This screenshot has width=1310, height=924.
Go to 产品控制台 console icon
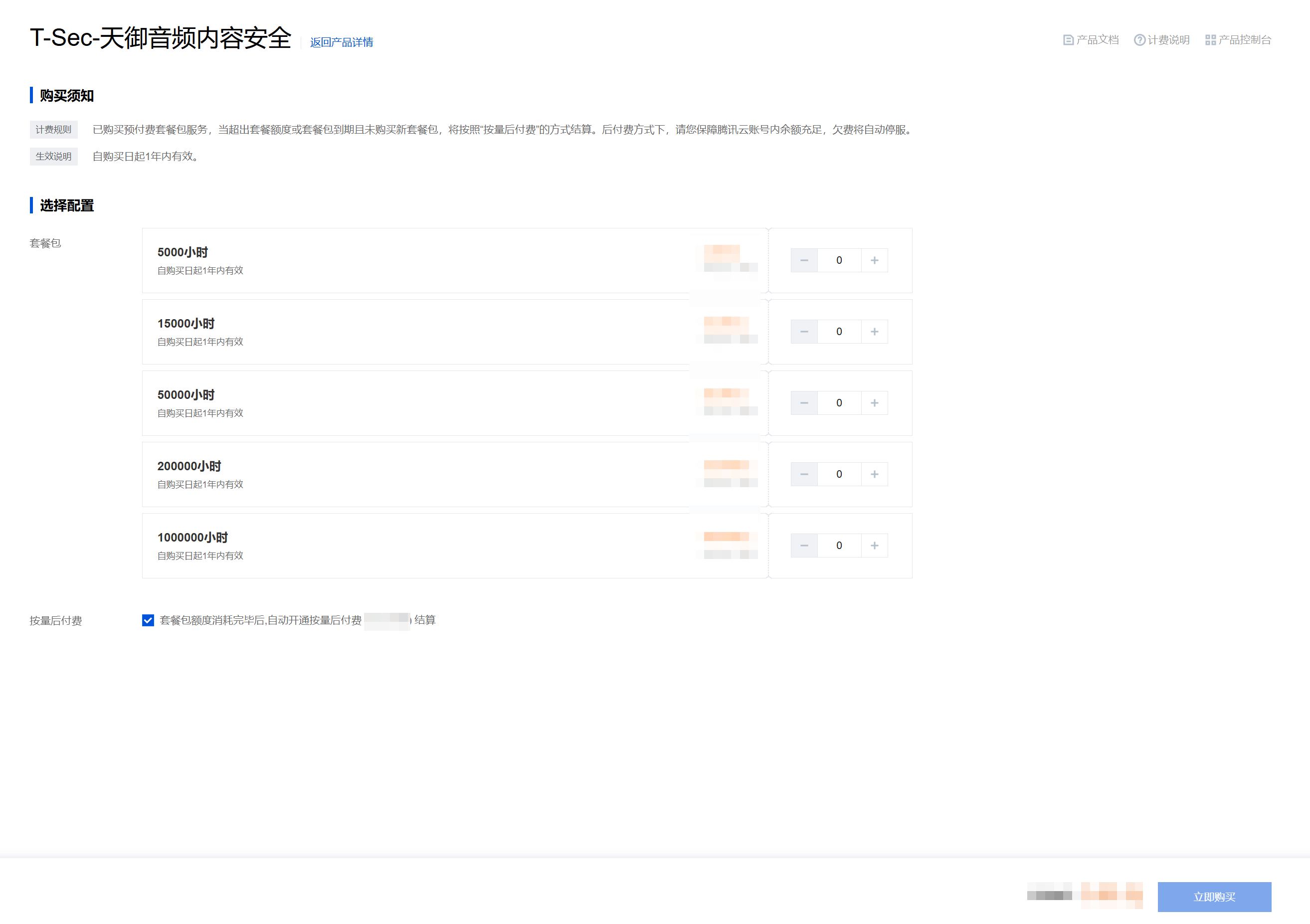click(1210, 40)
